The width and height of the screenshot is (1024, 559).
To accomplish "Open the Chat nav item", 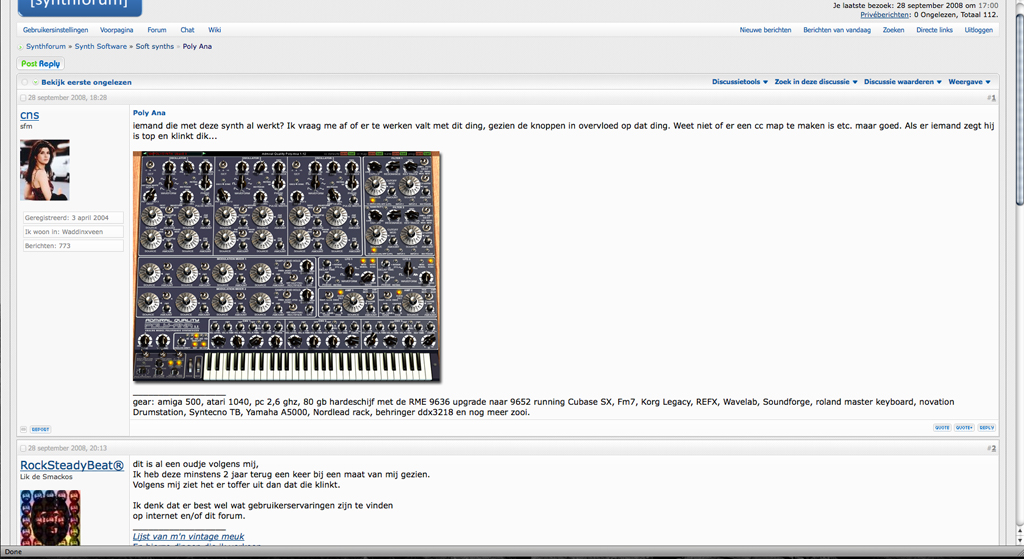I will coord(187,30).
